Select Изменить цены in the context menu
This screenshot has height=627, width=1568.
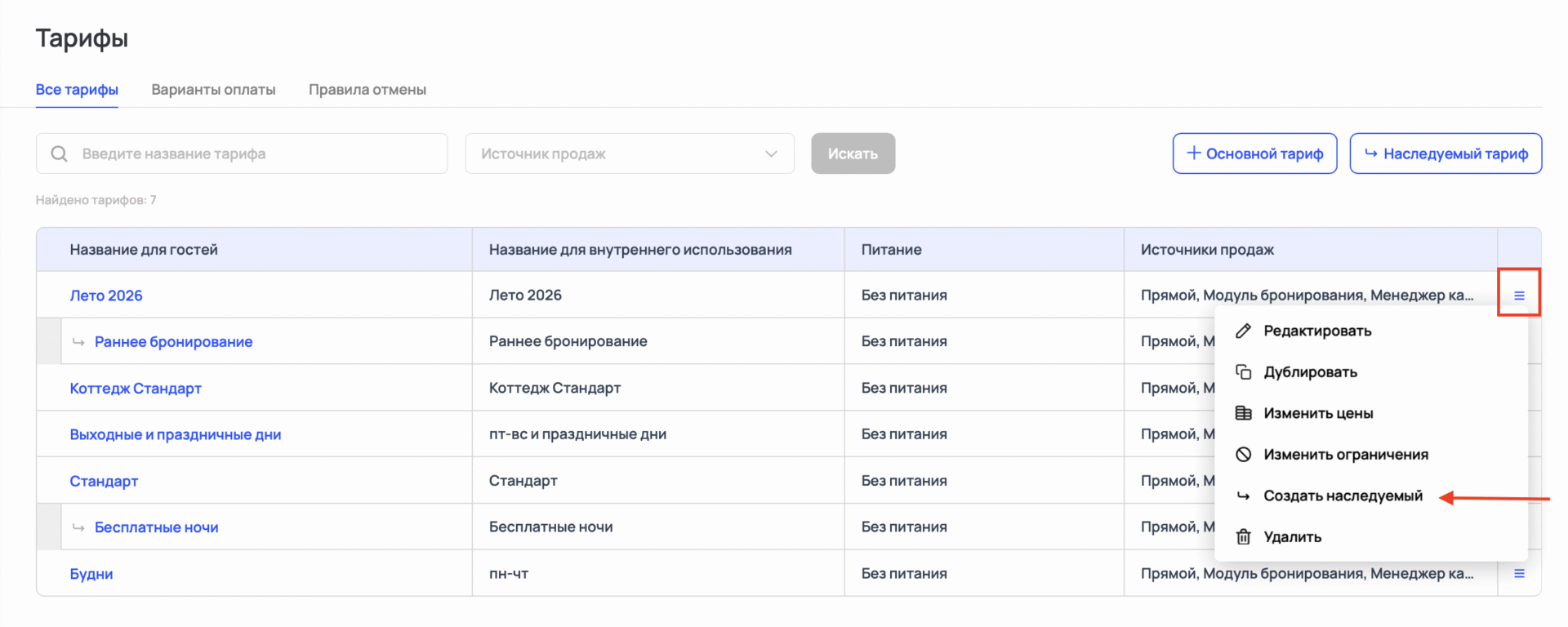point(1318,413)
